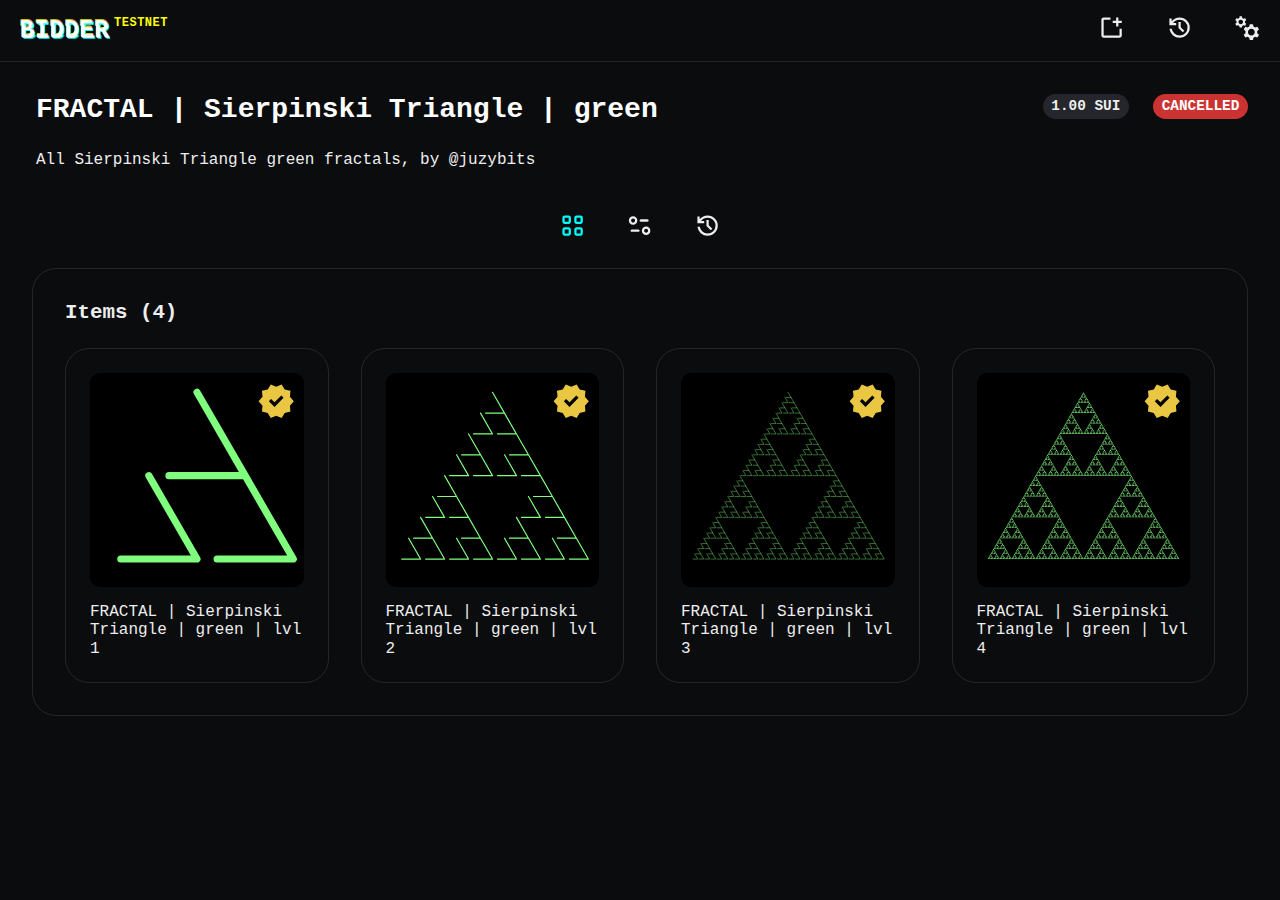Open the settings gears icon
The height and width of the screenshot is (900, 1280).
[1247, 28]
